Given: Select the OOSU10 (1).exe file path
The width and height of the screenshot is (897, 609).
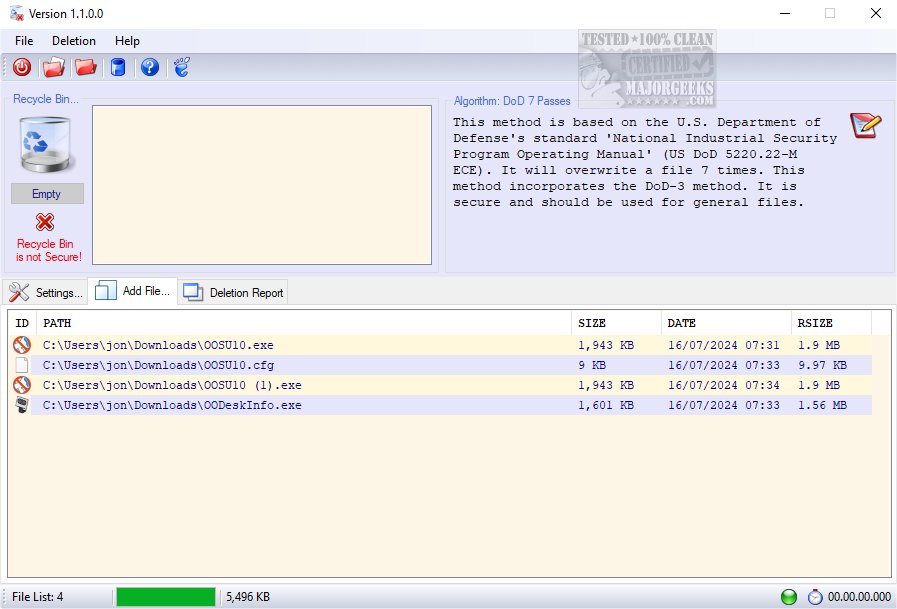Looking at the screenshot, I should click(172, 385).
